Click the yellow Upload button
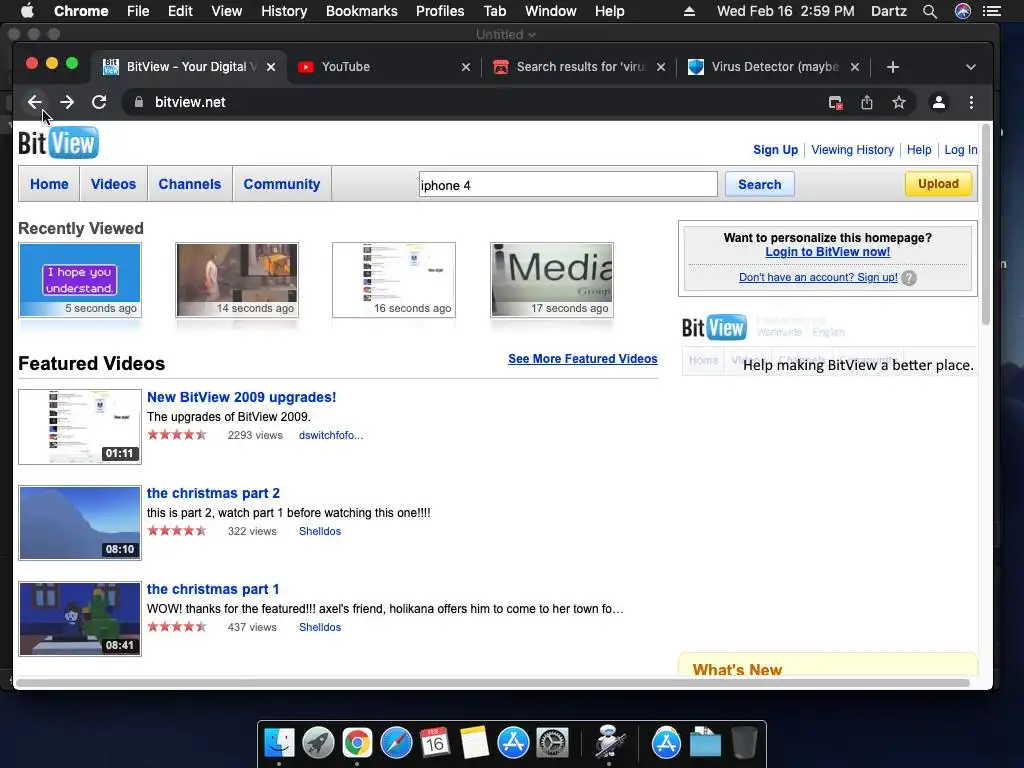 point(938,184)
